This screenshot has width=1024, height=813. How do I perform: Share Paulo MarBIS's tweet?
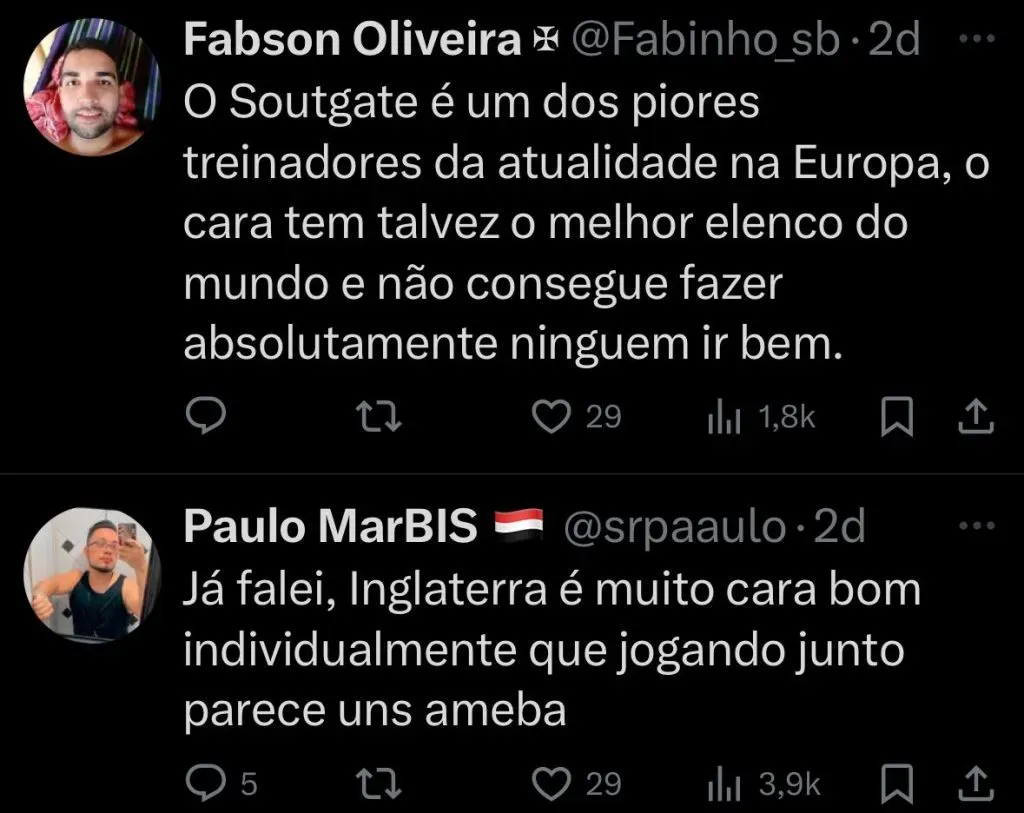pos(976,783)
